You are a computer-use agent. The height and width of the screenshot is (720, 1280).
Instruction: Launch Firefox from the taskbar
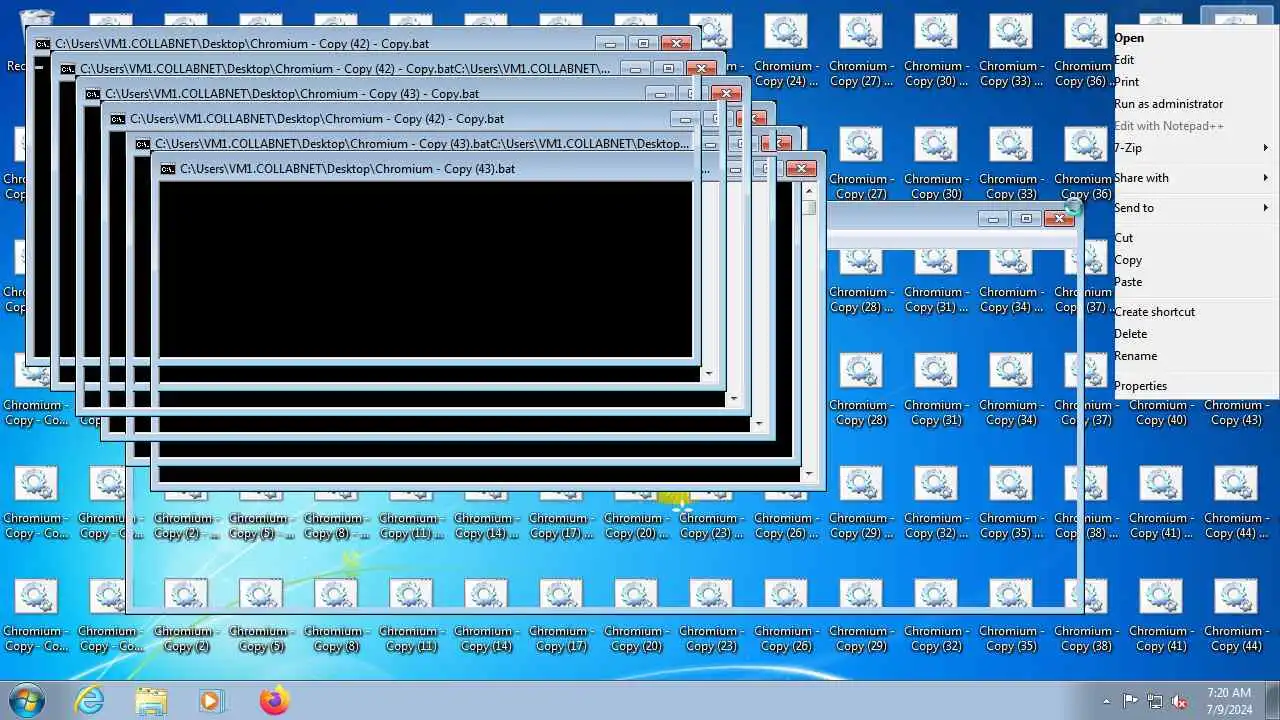273,700
